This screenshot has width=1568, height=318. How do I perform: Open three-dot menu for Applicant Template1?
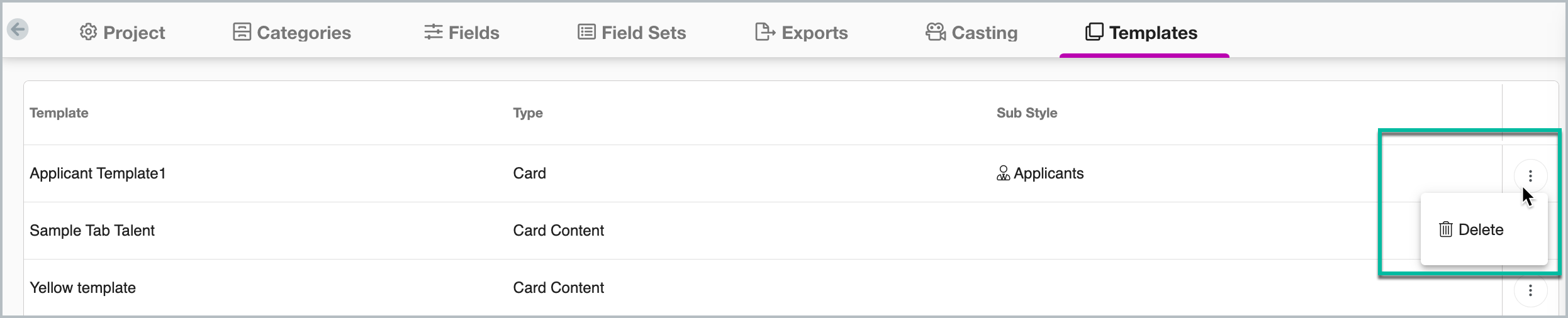1530,177
